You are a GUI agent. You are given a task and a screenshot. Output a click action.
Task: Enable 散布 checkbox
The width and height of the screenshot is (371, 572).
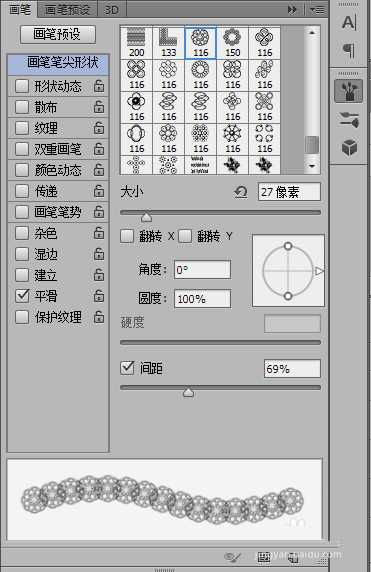point(22,107)
